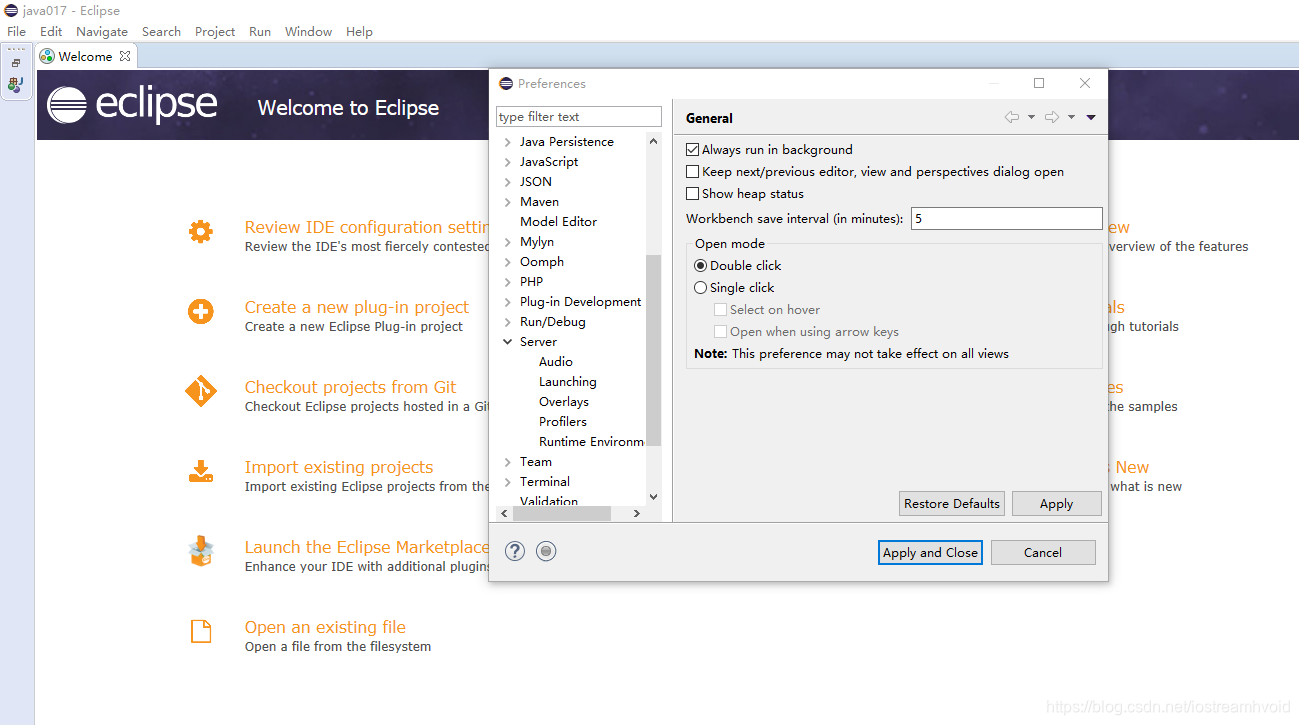The width and height of the screenshot is (1299, 725).
Task: Click the Eclipse logo in welcome banner
Action: point(132,105)
